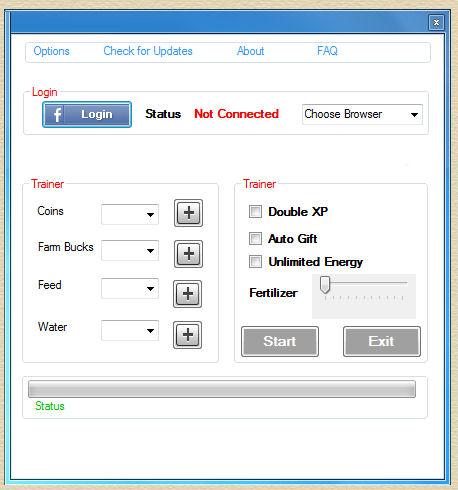This screenshot has width=458, height=490.
Task: Select Check for Updates menu item
Action: click(148, 51)
